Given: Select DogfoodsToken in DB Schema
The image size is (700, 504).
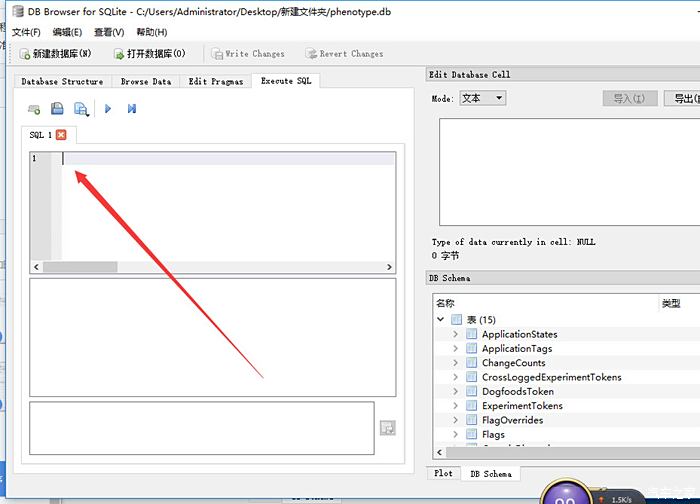Looking at the screenshot, I should click(x=518, y=391).
